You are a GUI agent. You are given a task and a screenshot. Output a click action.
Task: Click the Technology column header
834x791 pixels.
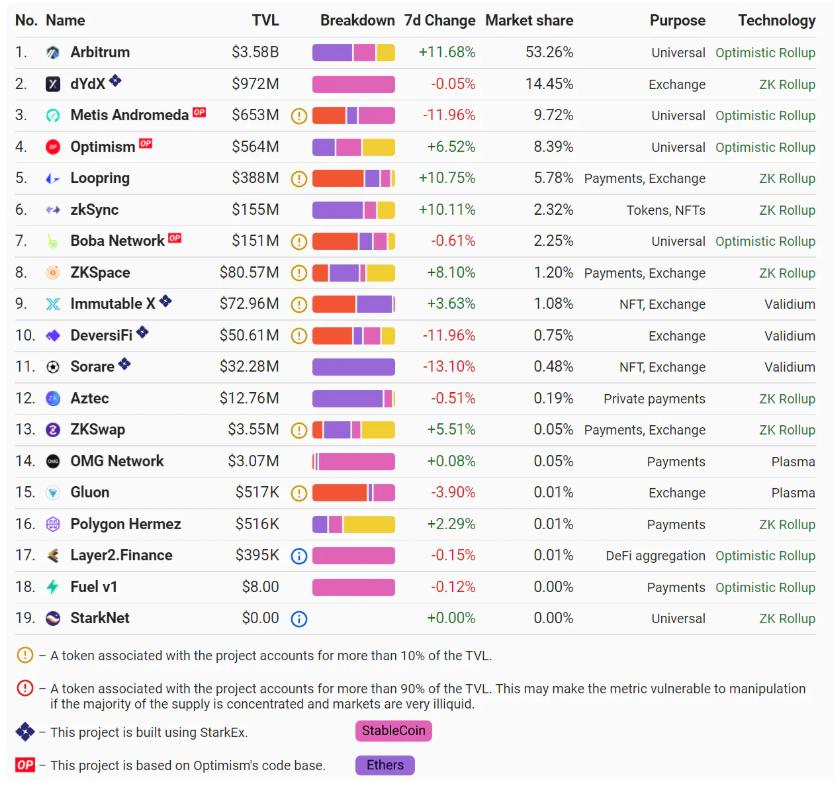pyautogui.click(x=776, y=20)
